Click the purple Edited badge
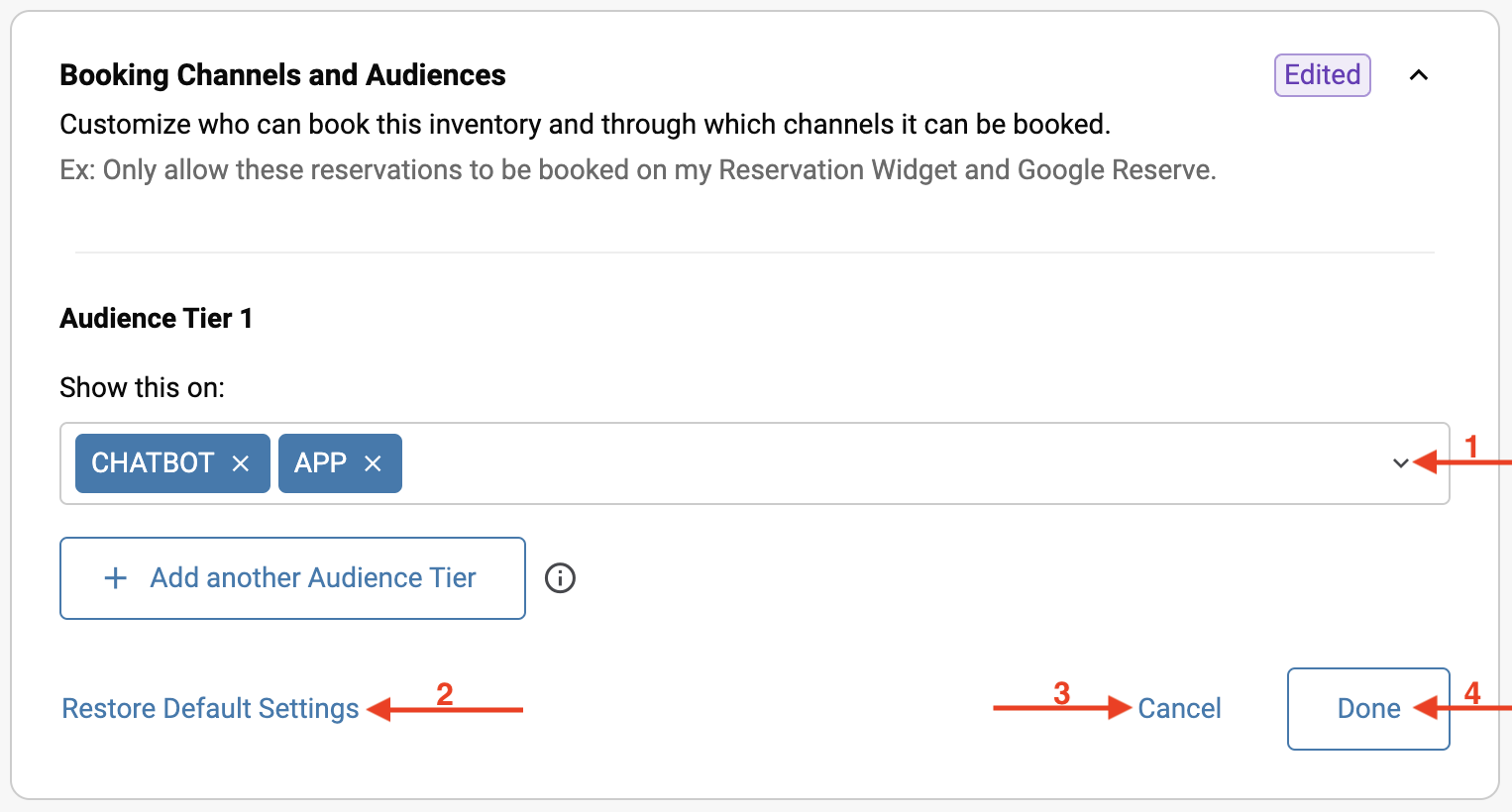Viewport: 1512px width, 812px height. click(x=1322, y=75)
